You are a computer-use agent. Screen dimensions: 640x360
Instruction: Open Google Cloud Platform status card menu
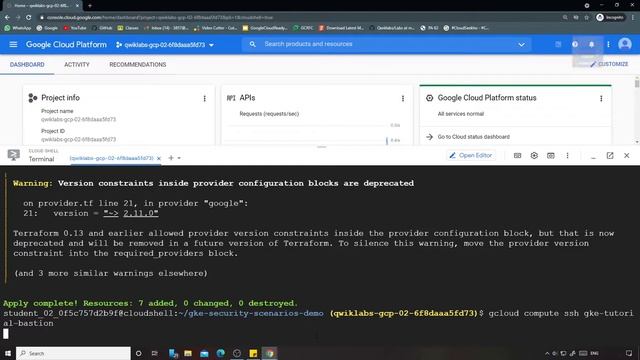(x=601, y=98)
